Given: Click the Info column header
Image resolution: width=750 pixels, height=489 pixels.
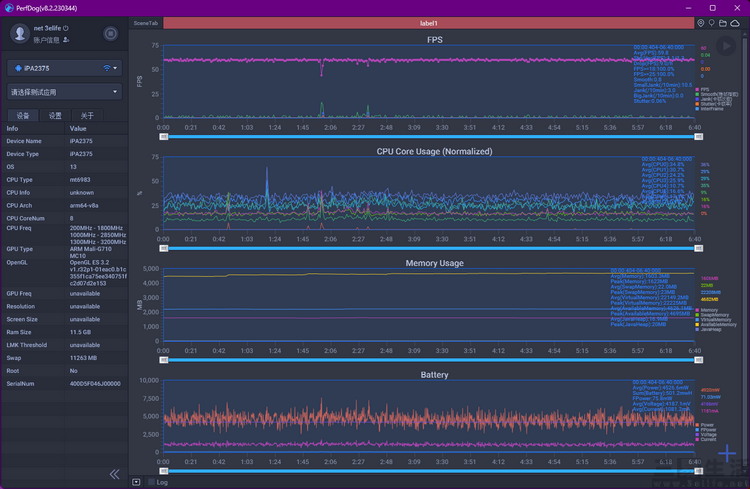Looking at the screenshot, I should [x=12, y=128].
